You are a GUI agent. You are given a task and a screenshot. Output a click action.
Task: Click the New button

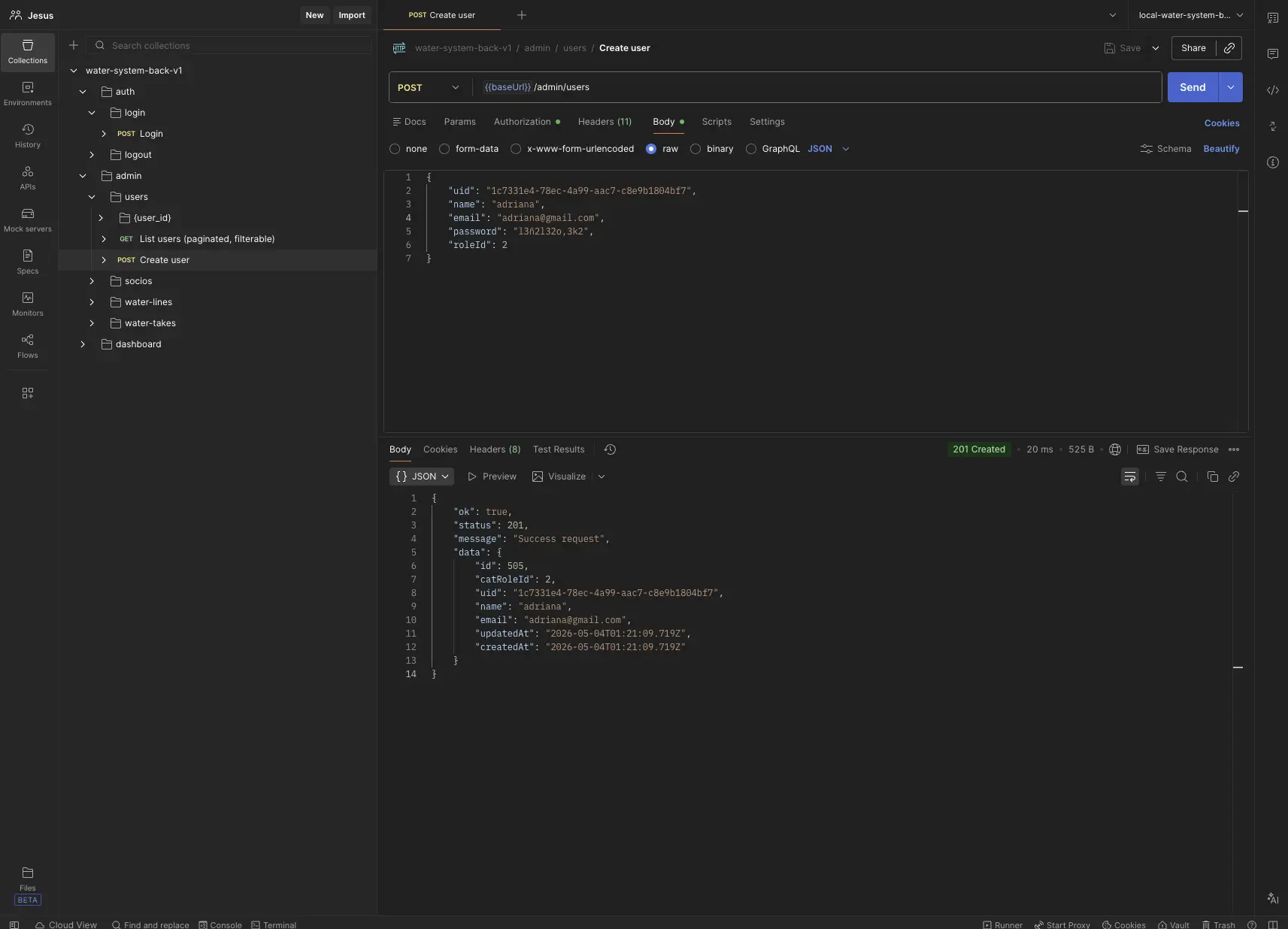tap(314, 15)
